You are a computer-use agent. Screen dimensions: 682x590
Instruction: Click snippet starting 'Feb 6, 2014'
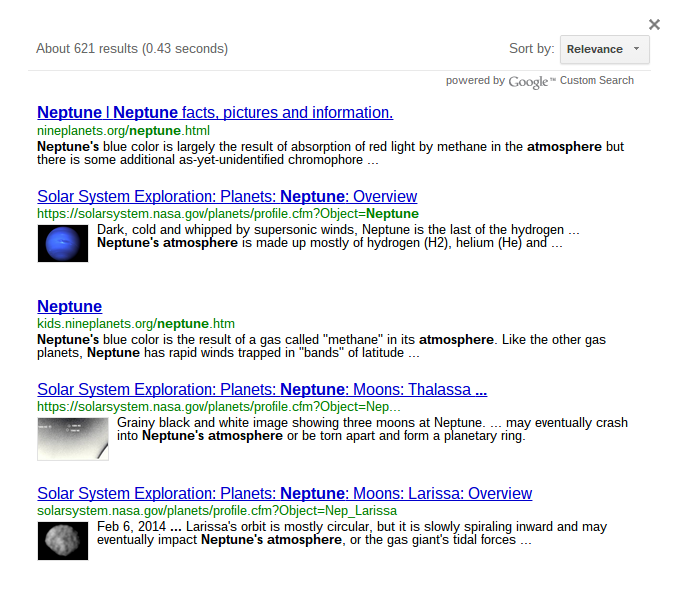pos(352,533)
